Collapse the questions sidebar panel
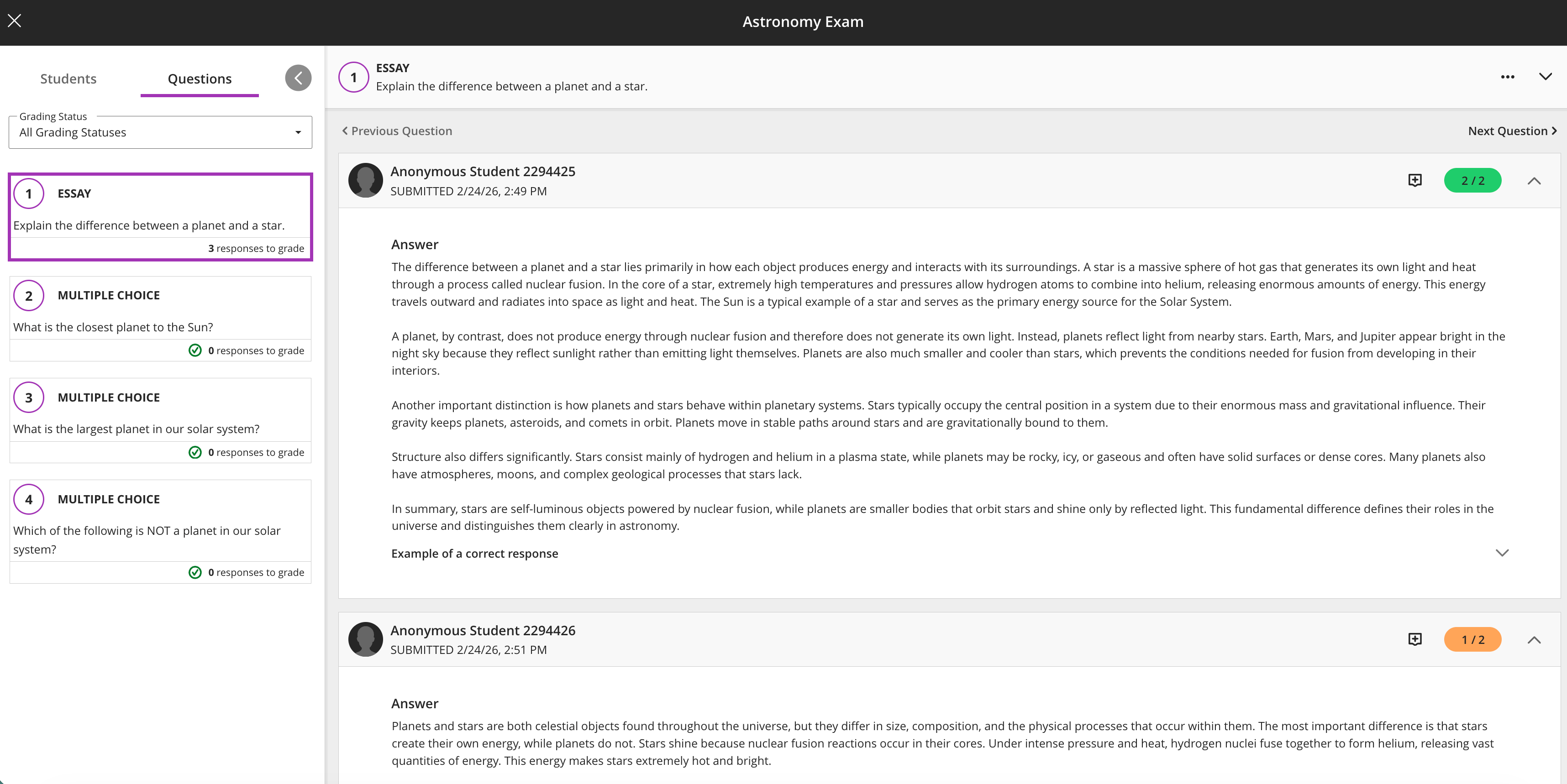This screenshot has width=1567, height=784. [x=297, y=77]
